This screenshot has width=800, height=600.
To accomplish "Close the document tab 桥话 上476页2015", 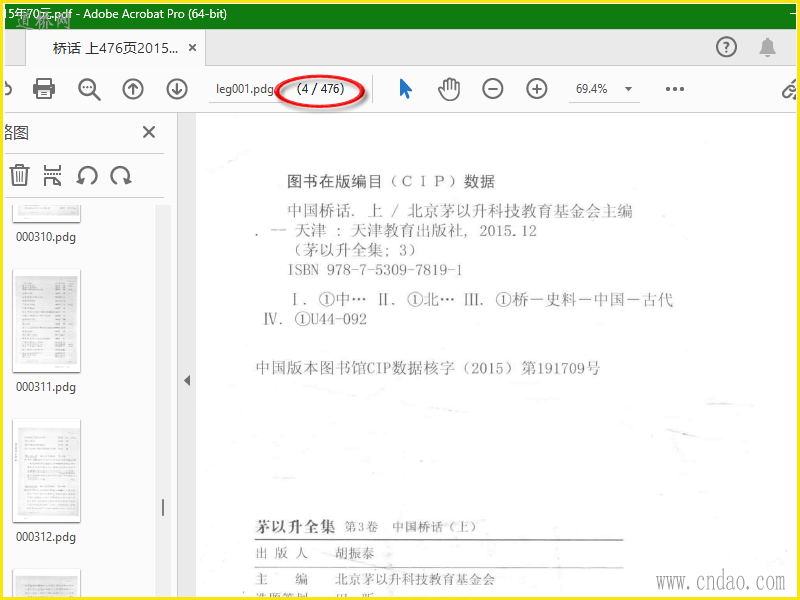I will pos(192,48).
